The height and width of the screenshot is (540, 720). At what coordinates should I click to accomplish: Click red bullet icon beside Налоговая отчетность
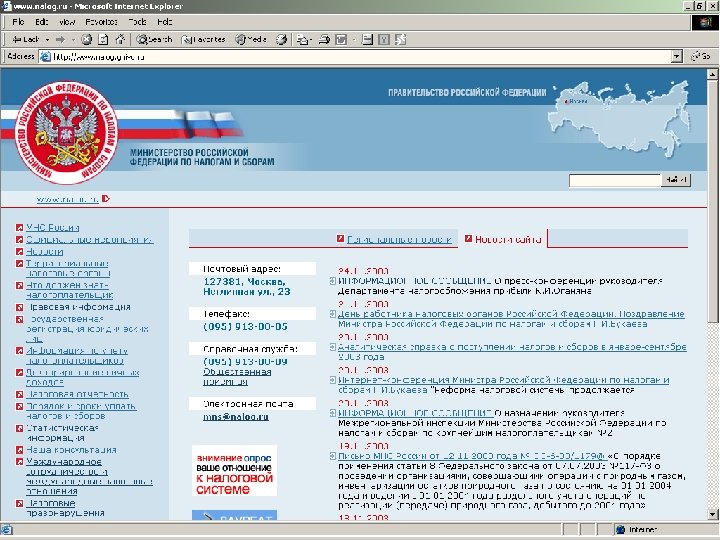19,394
